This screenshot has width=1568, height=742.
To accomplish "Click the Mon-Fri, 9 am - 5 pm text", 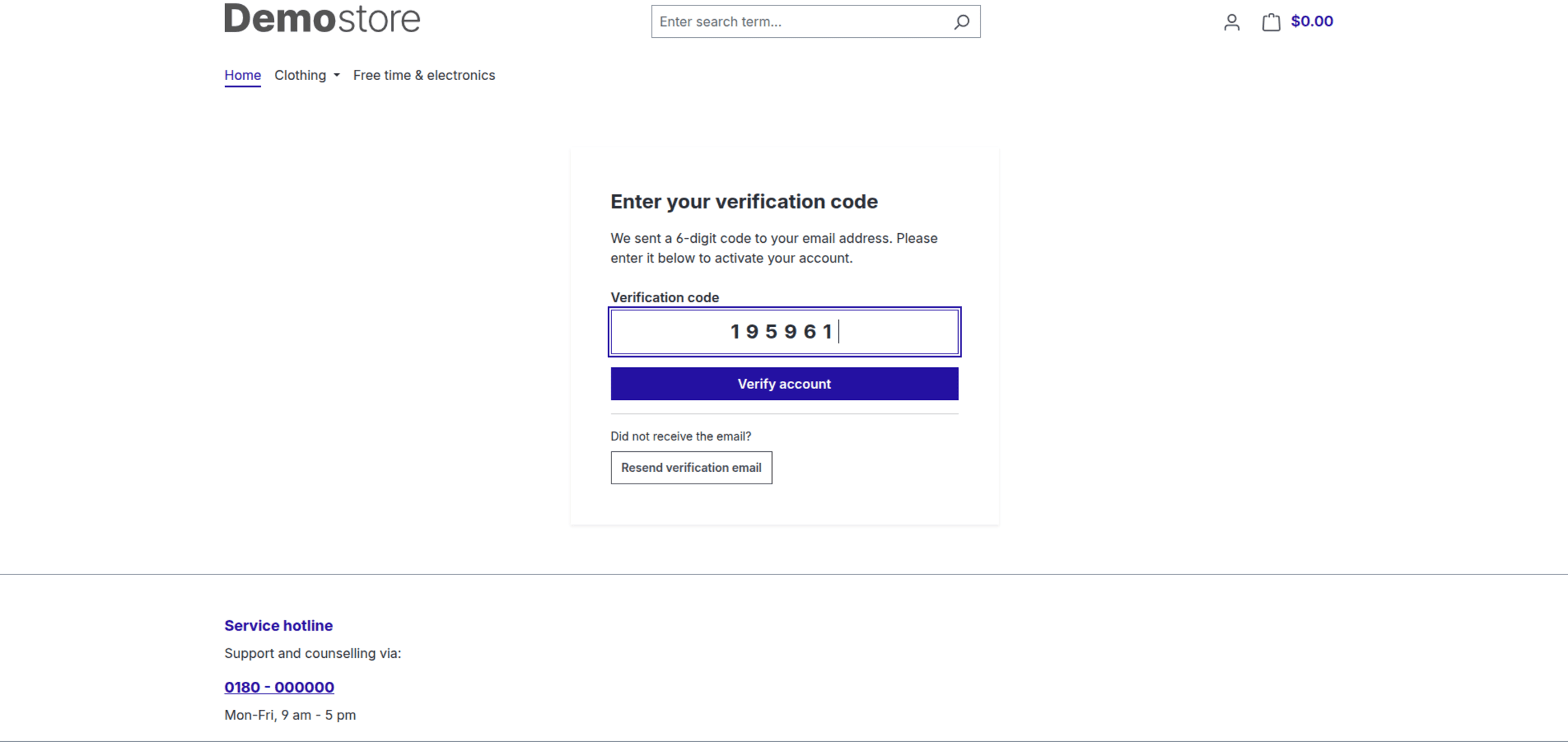I will coord(290,715).
